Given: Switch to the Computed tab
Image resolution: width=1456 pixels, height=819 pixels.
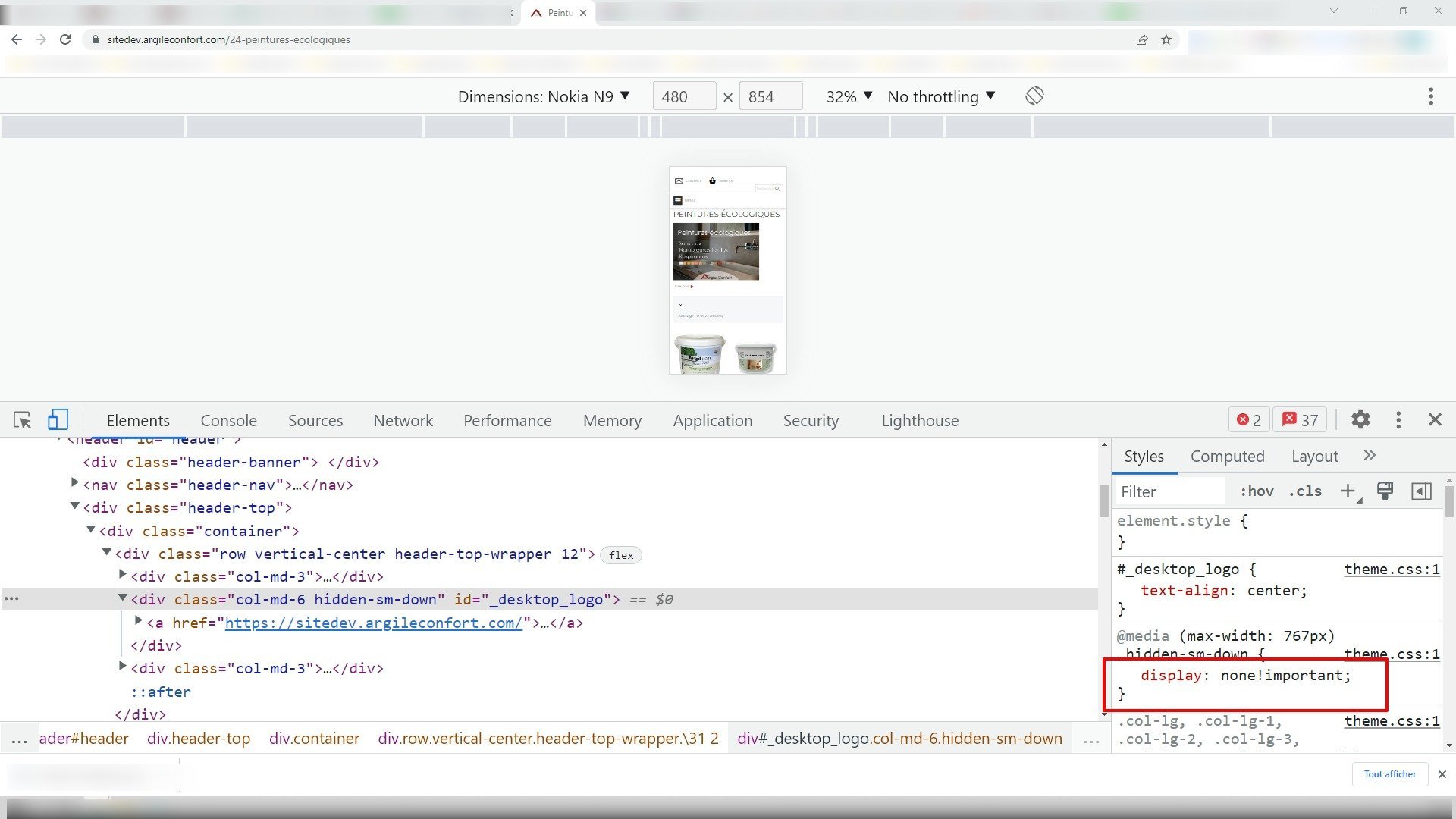Looking at the screenshot, I should 1227,457.
